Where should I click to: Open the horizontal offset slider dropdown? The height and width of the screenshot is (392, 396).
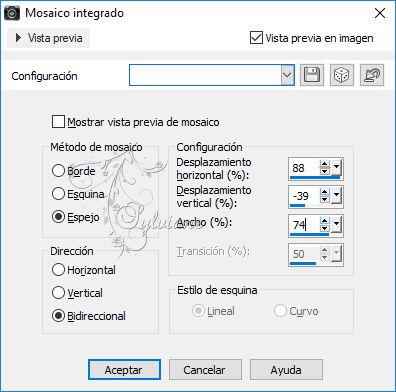(337, 167)
